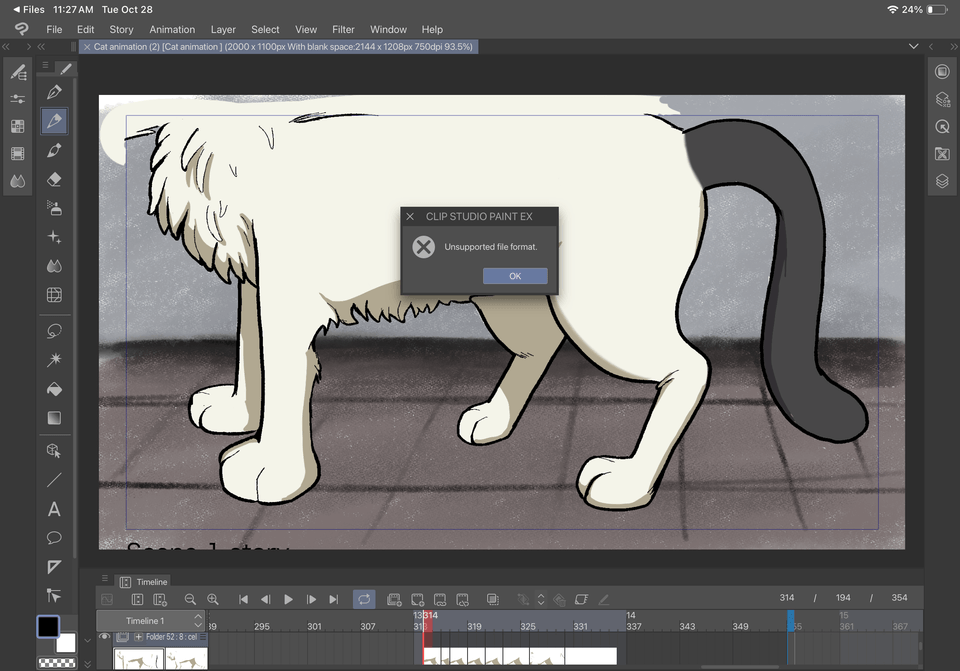Open the Animation Cels film palette
Image resolution: width=960 pixels, height=671 pixels.
coord(18,154)
